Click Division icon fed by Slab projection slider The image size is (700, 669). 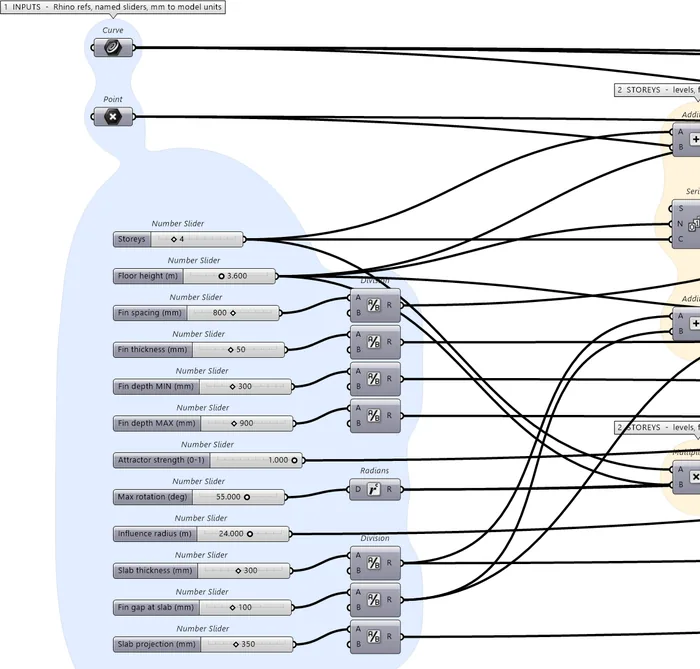click(374, 636)
